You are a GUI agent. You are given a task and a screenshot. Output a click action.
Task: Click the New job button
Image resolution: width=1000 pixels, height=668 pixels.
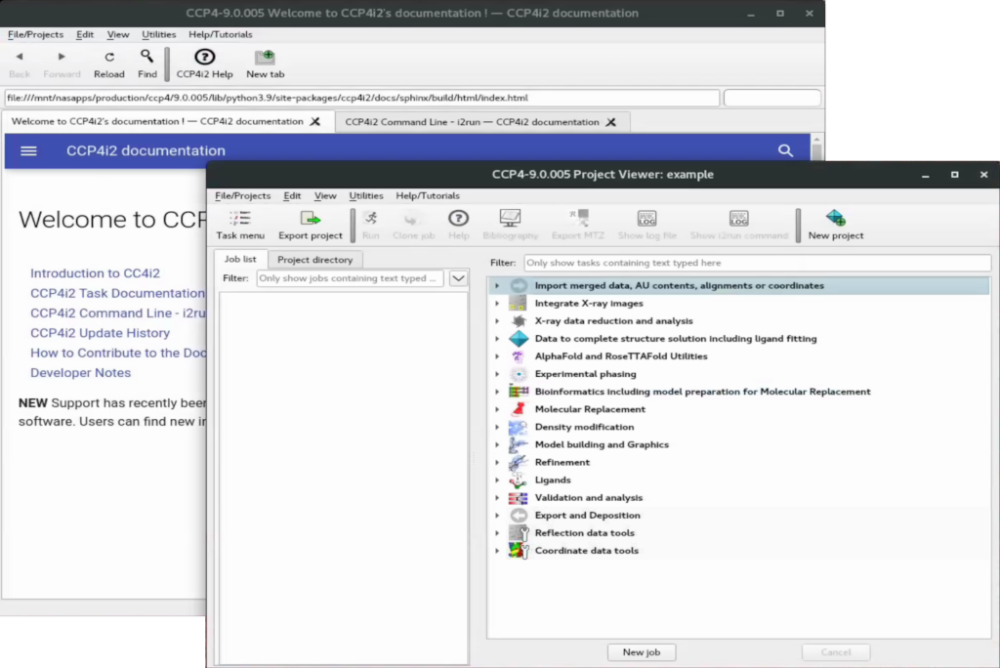coord(641,652)
